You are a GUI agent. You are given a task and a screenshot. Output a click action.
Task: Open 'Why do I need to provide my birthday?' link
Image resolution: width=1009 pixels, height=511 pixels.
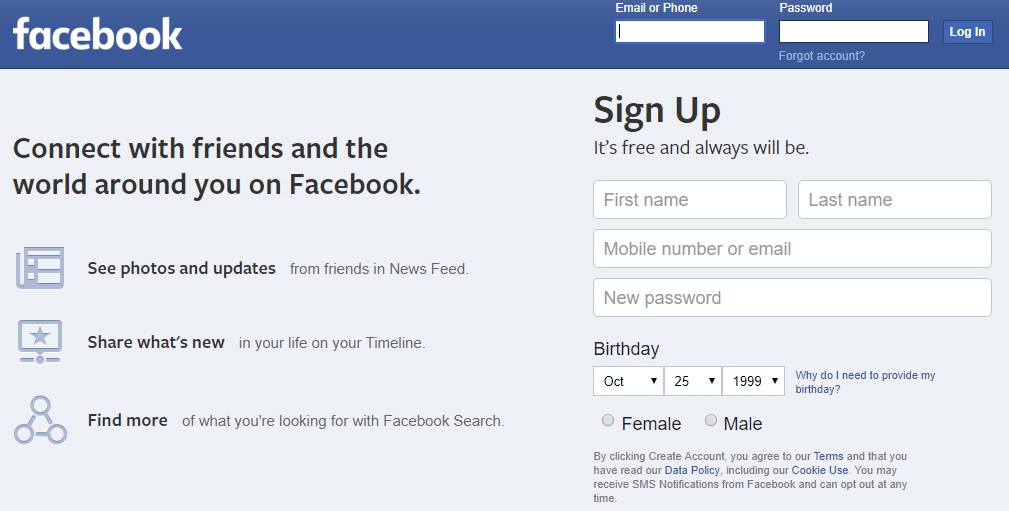click(865, 382)
